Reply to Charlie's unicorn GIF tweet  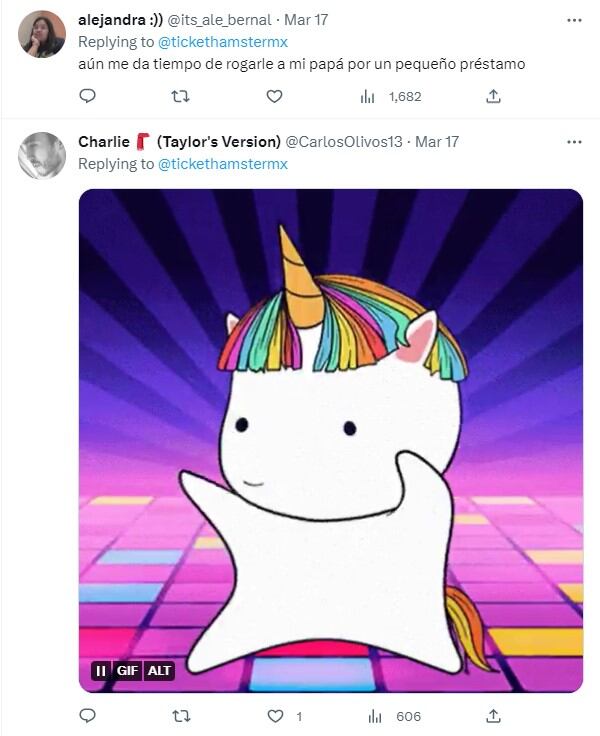point(87,716)
